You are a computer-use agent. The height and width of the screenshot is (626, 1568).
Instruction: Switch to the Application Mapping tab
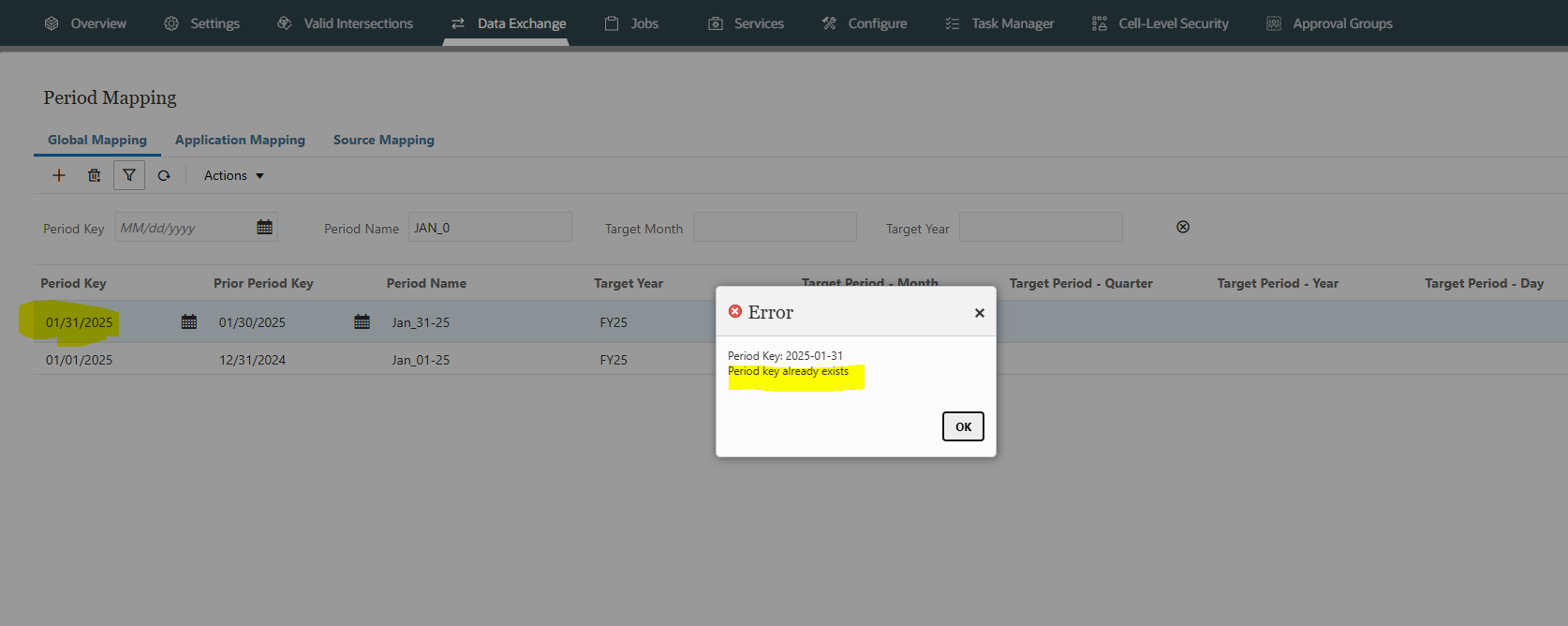(x=240, y=140)
